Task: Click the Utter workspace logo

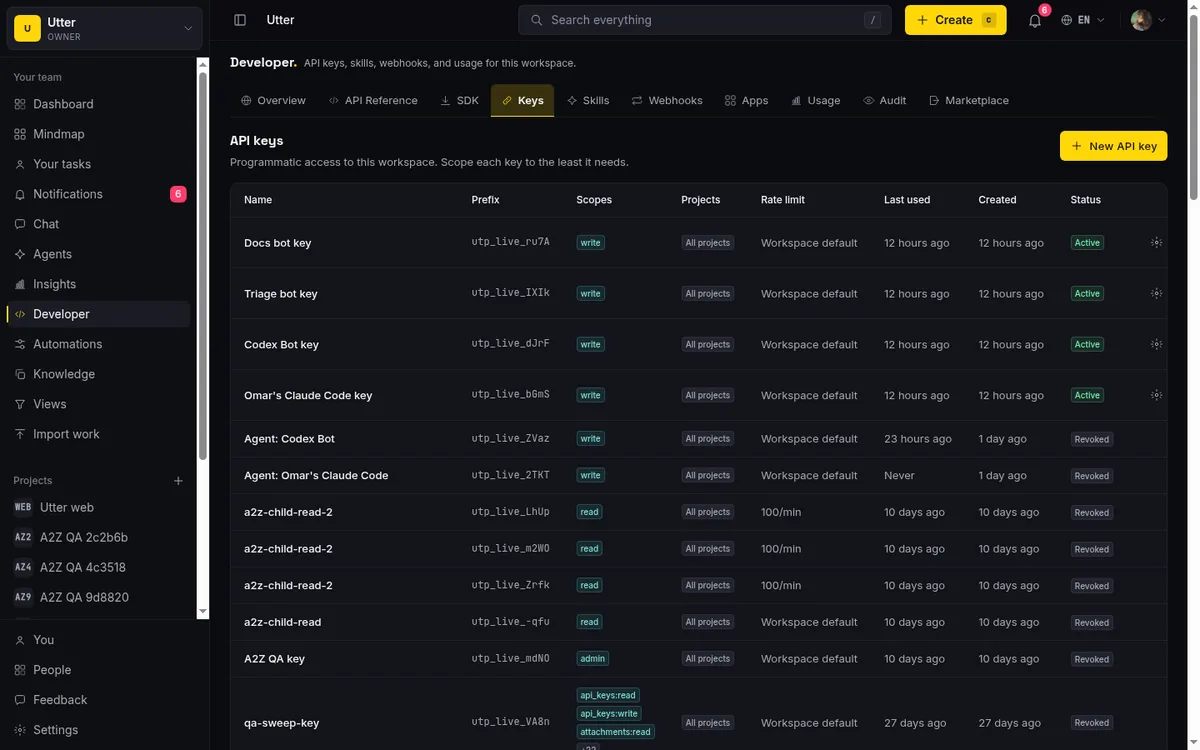Action: pyautogui.click(x=27, y=28)
